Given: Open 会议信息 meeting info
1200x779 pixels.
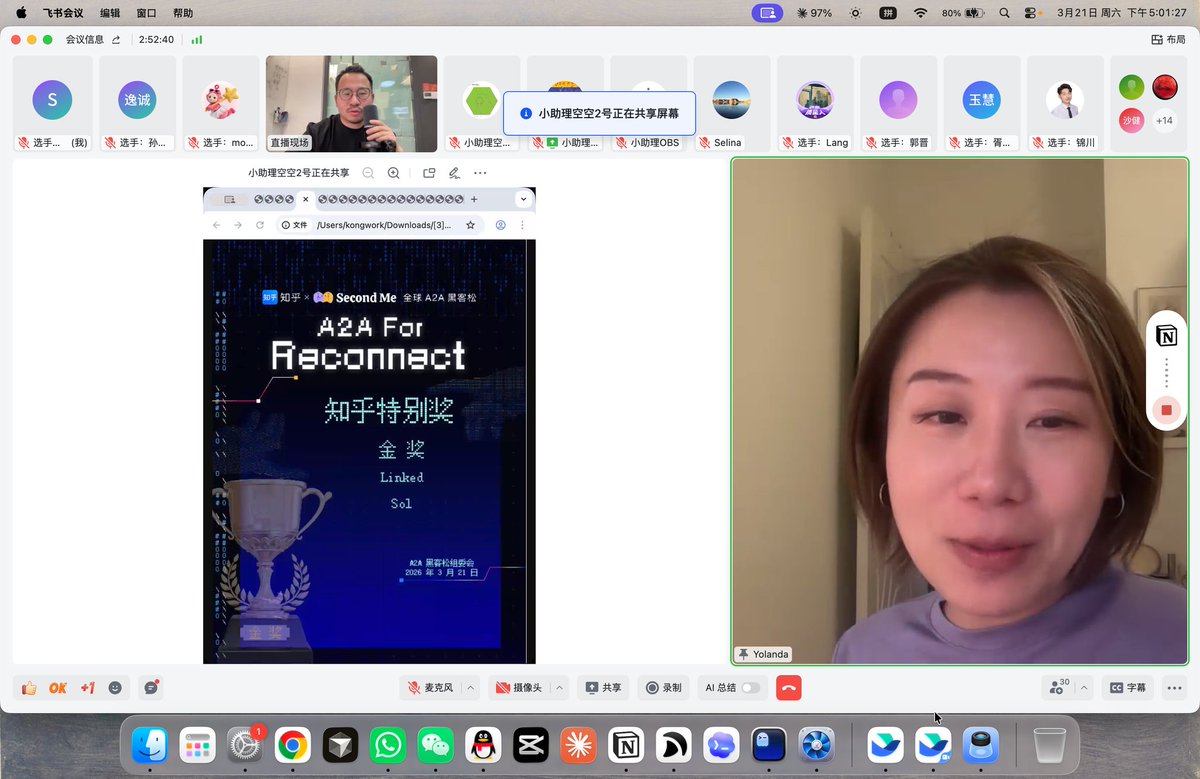Looking at the screenshot, I should 84,40.
